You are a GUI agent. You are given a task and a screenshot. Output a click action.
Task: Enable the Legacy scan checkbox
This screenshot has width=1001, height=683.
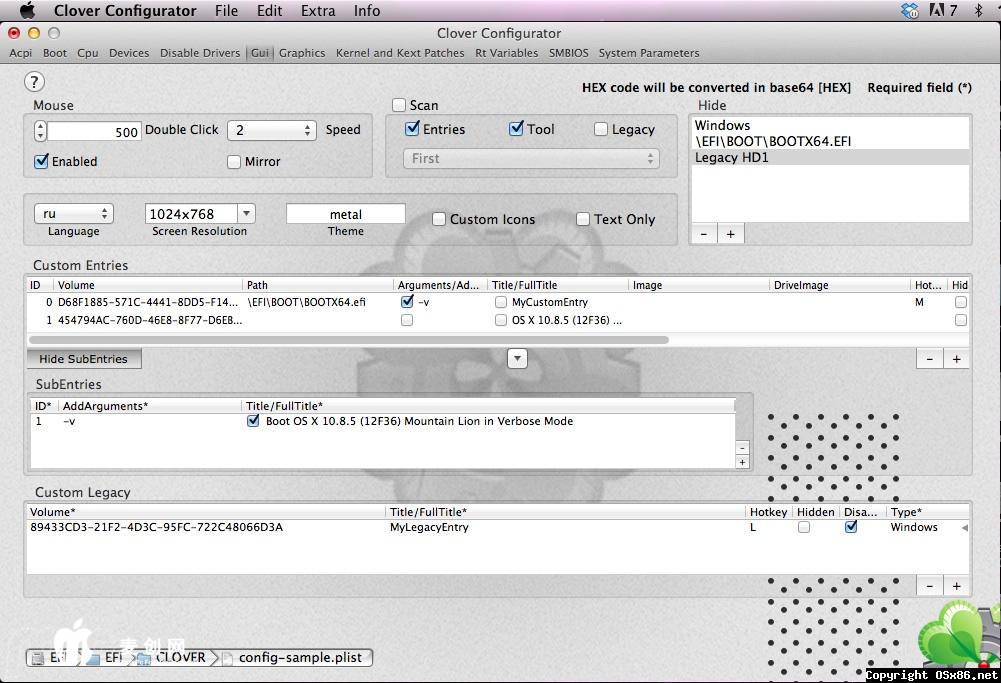[x=601, y=129]
